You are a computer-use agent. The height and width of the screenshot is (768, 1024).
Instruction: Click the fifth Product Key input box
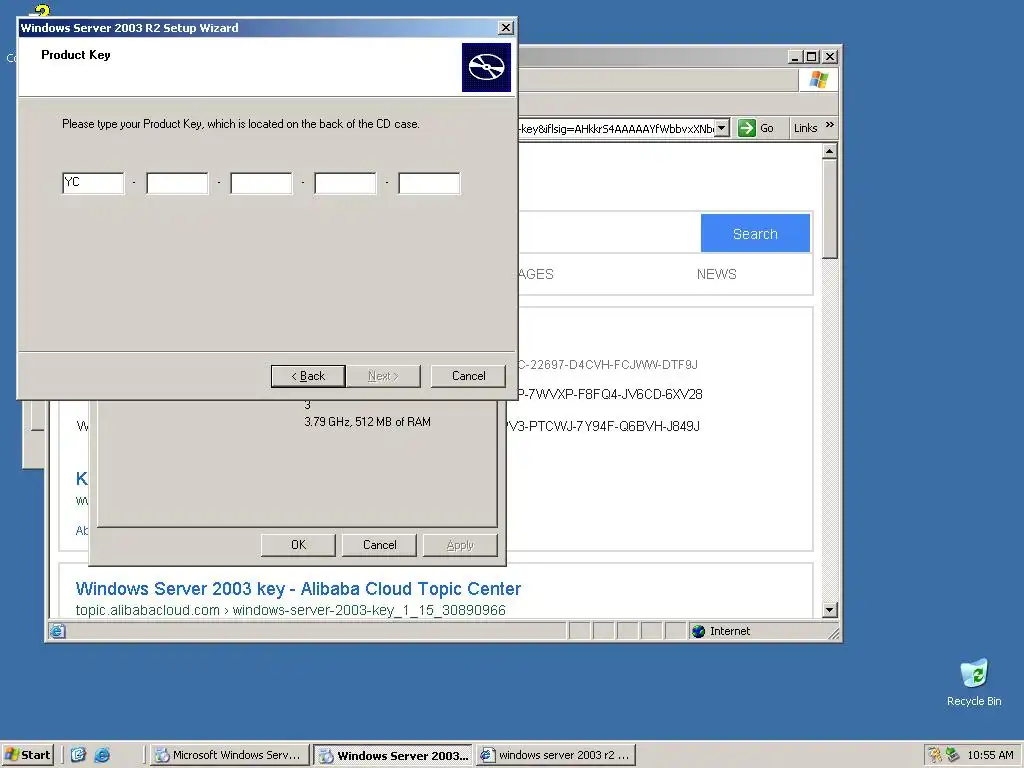click(x=429, y=183)
